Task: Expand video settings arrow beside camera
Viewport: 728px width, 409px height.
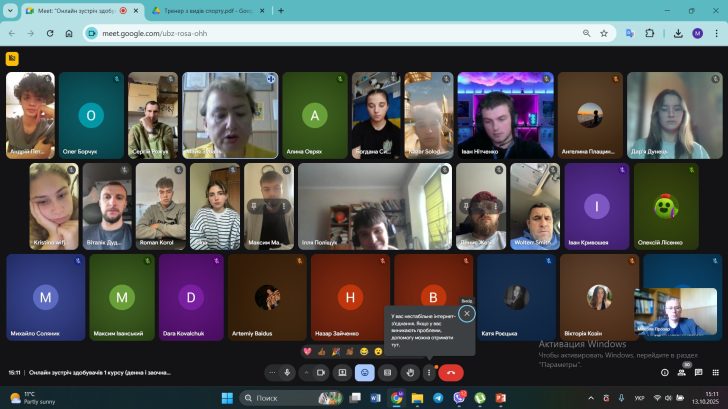Action: click(306, 372)
